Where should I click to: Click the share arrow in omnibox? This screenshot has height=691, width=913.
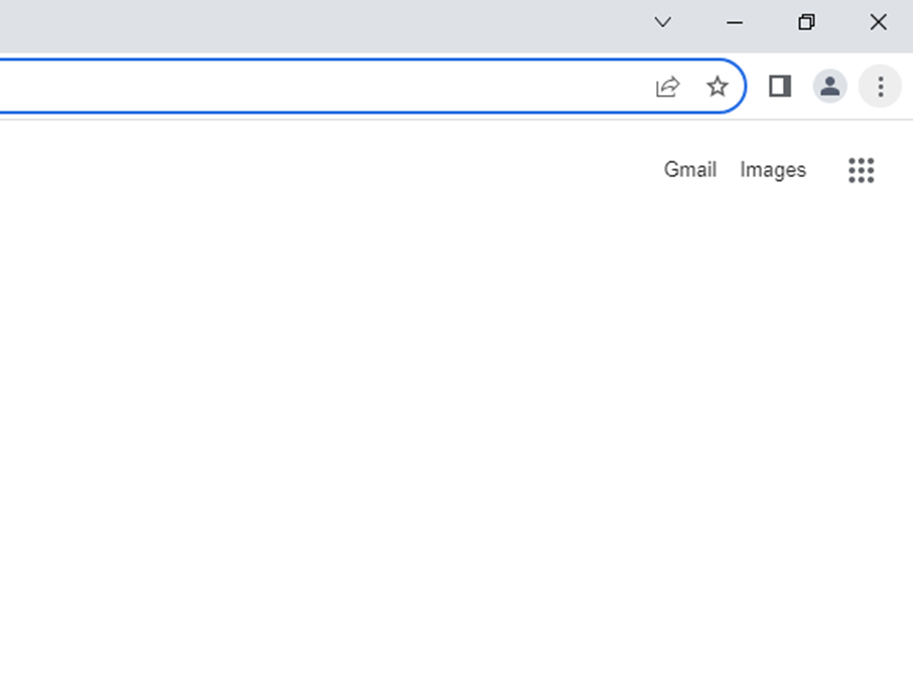point(667,87)
